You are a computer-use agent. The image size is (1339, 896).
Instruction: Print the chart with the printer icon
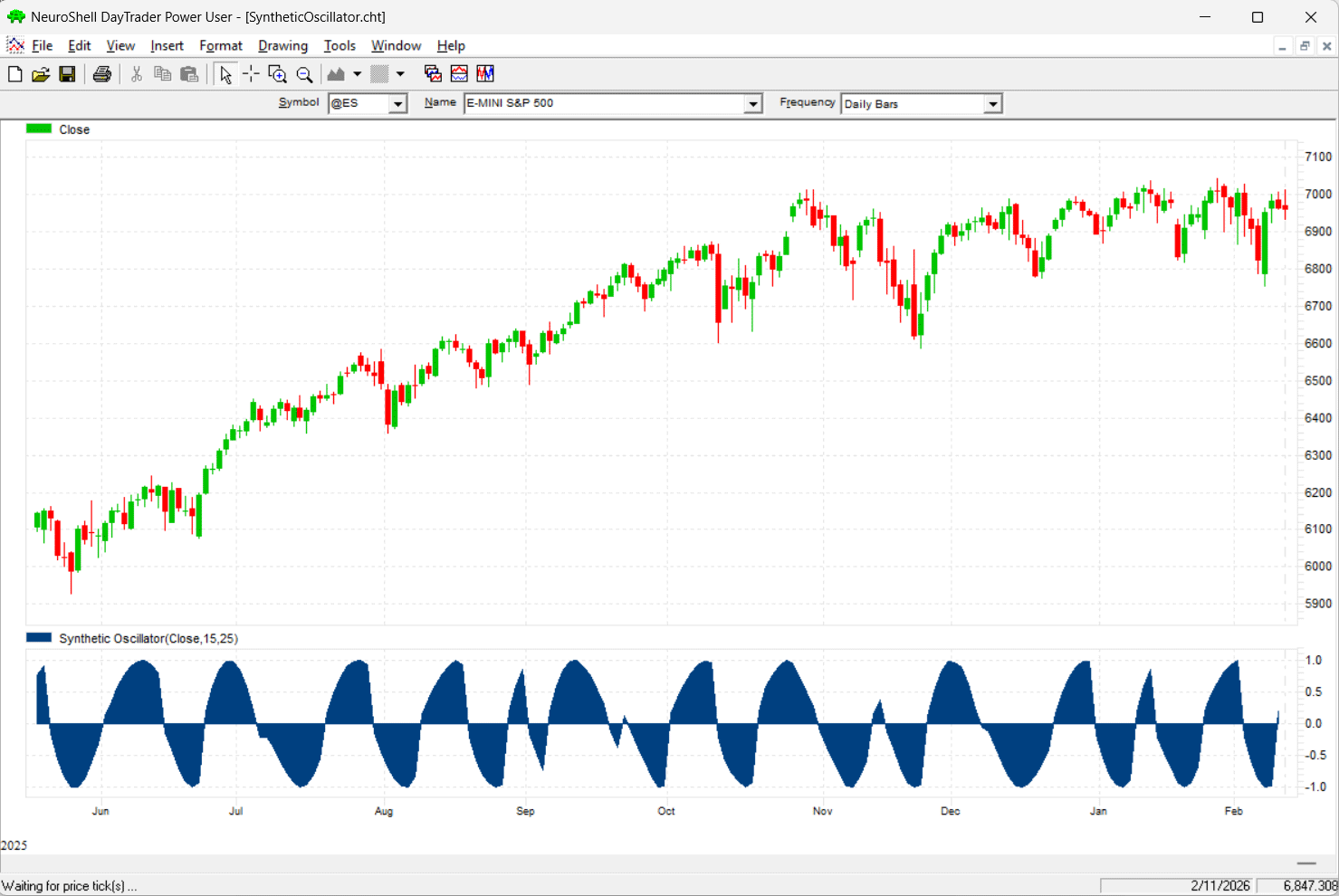102,74
